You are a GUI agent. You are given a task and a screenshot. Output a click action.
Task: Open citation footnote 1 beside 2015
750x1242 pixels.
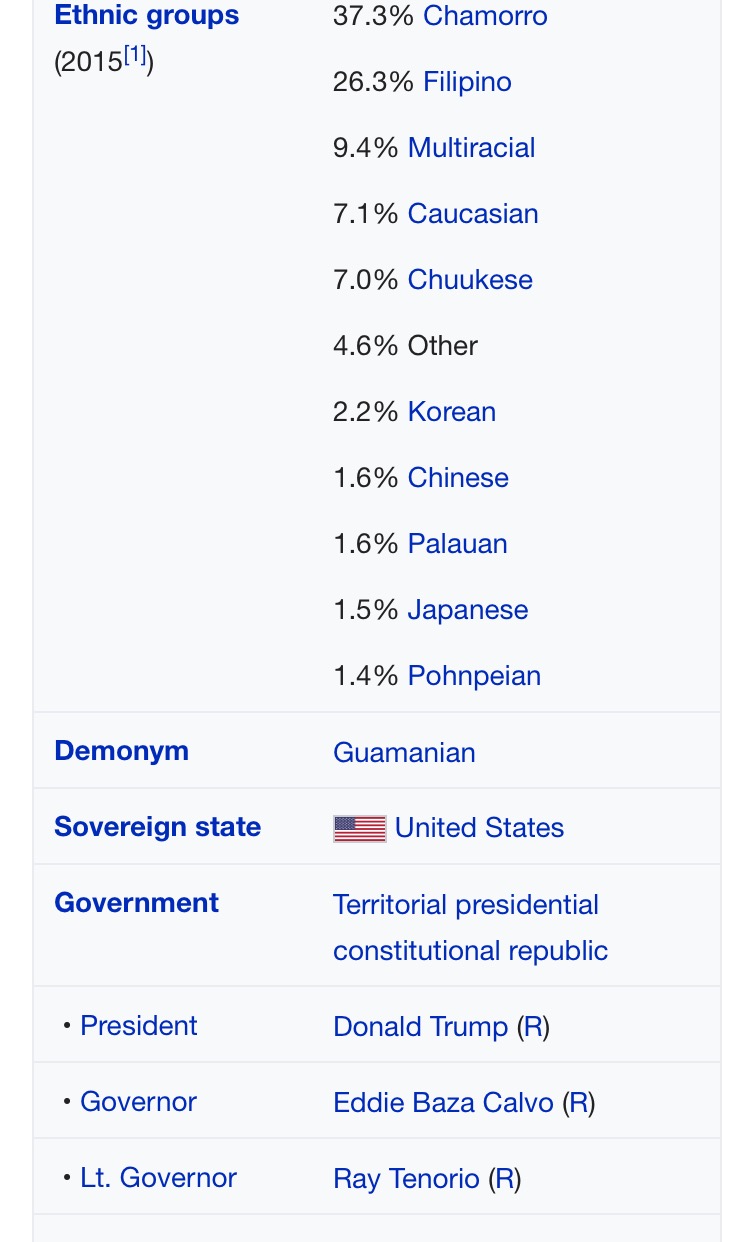click(x=135, y=58)
